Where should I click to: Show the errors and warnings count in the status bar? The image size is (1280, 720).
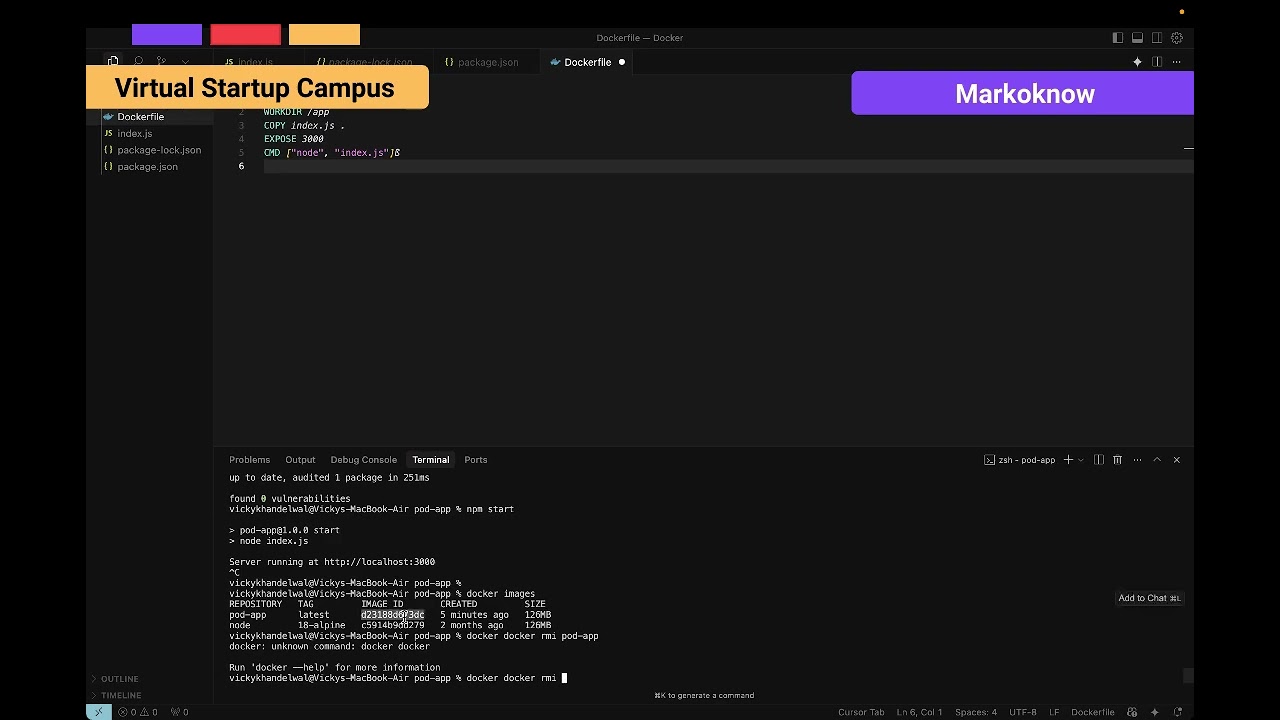pyautogui.click(x=138, y=712)
